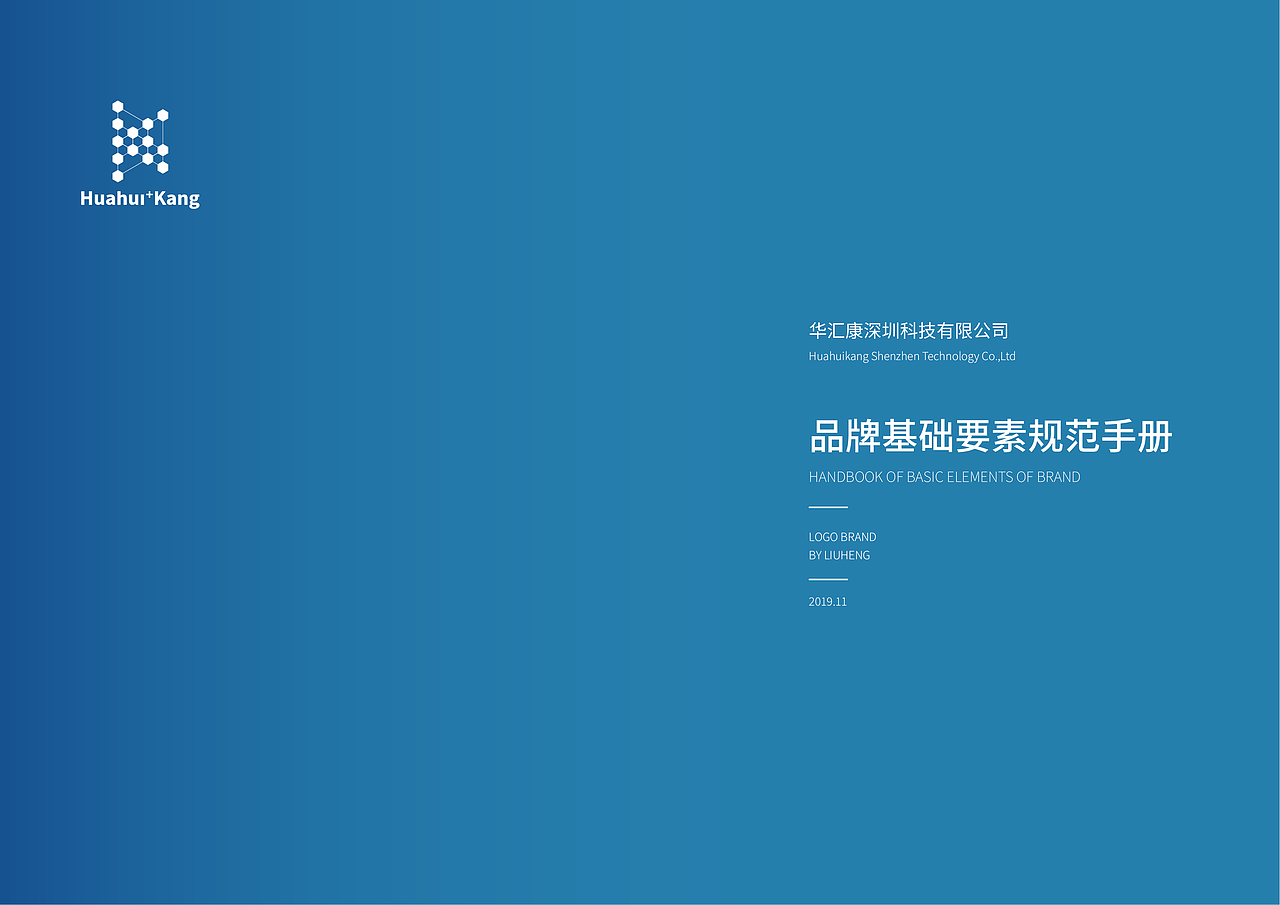Select the LOGO BRAND label
The width and height of the screenshot is (1280, 905).
(842, 536)
